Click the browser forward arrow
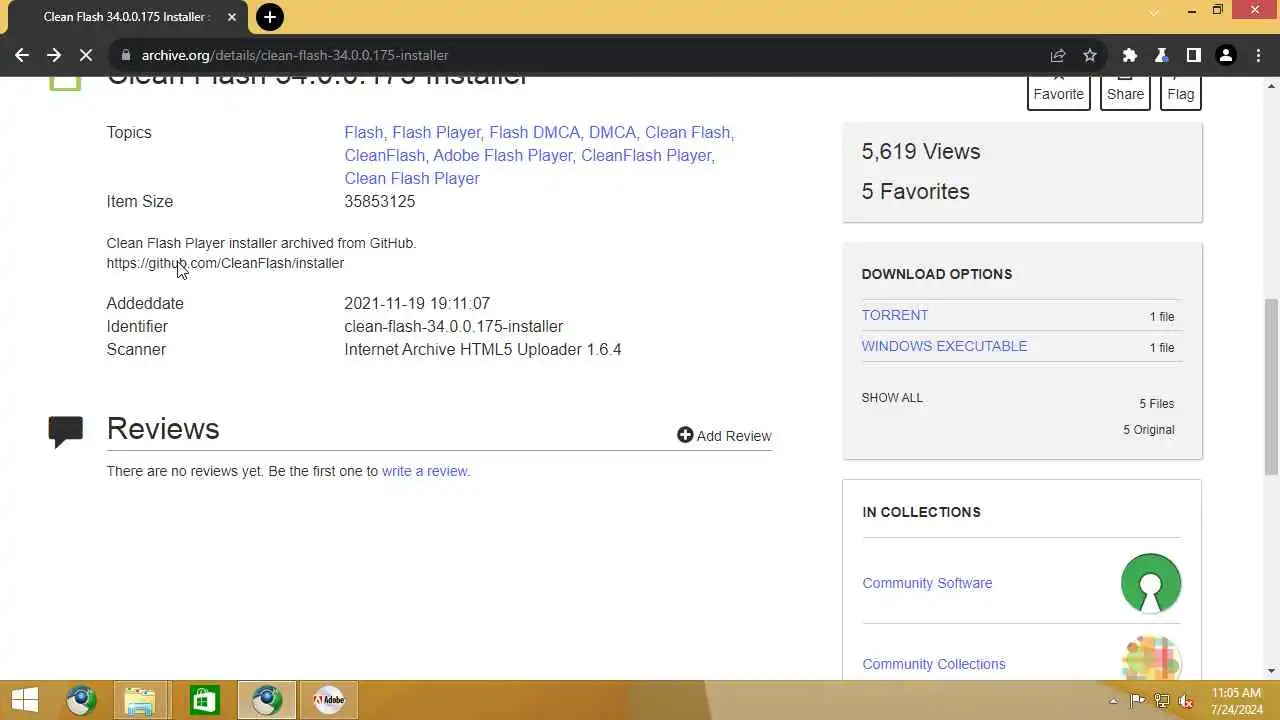 54,55
